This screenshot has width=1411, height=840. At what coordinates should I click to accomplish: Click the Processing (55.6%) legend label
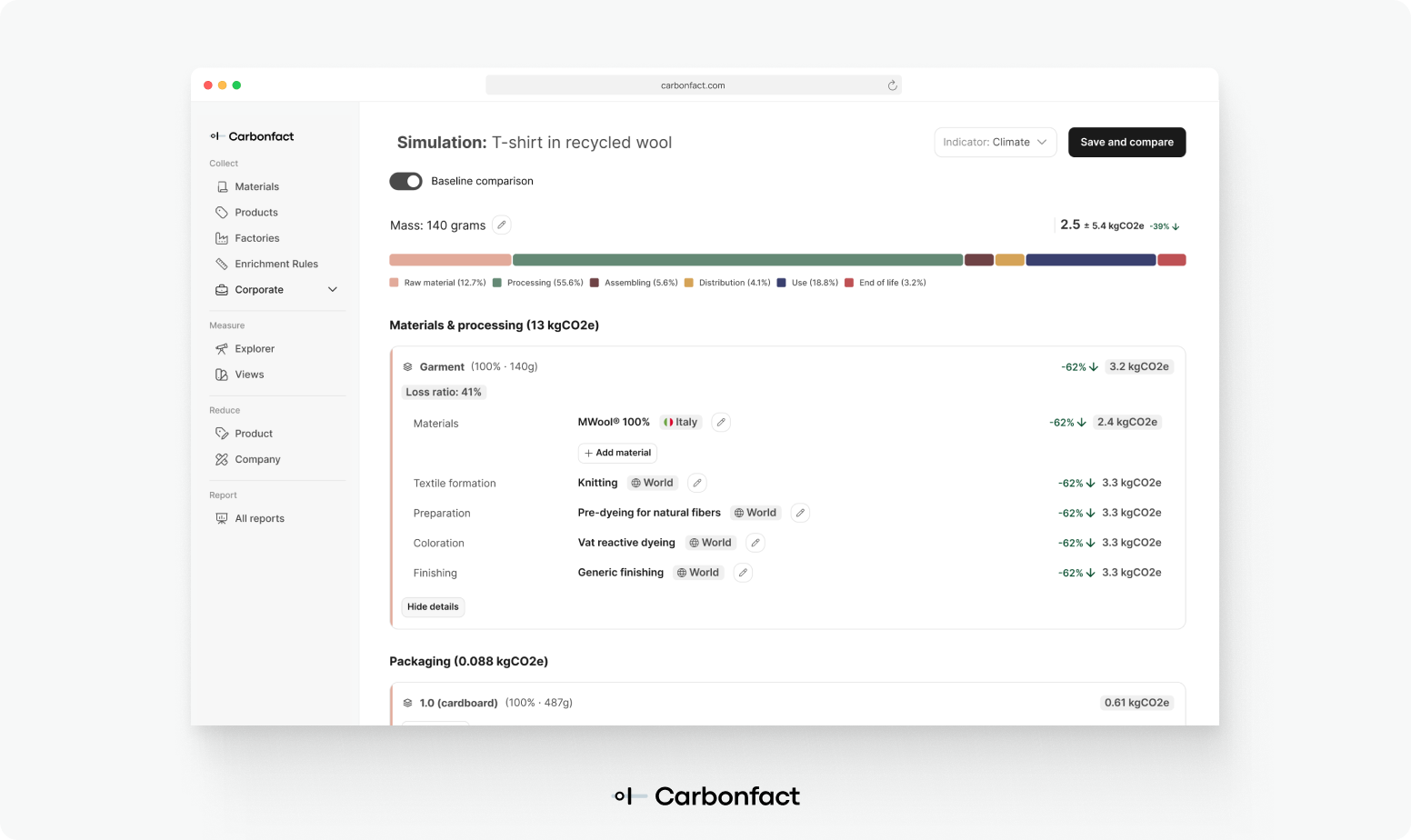[x=545, y=283]
